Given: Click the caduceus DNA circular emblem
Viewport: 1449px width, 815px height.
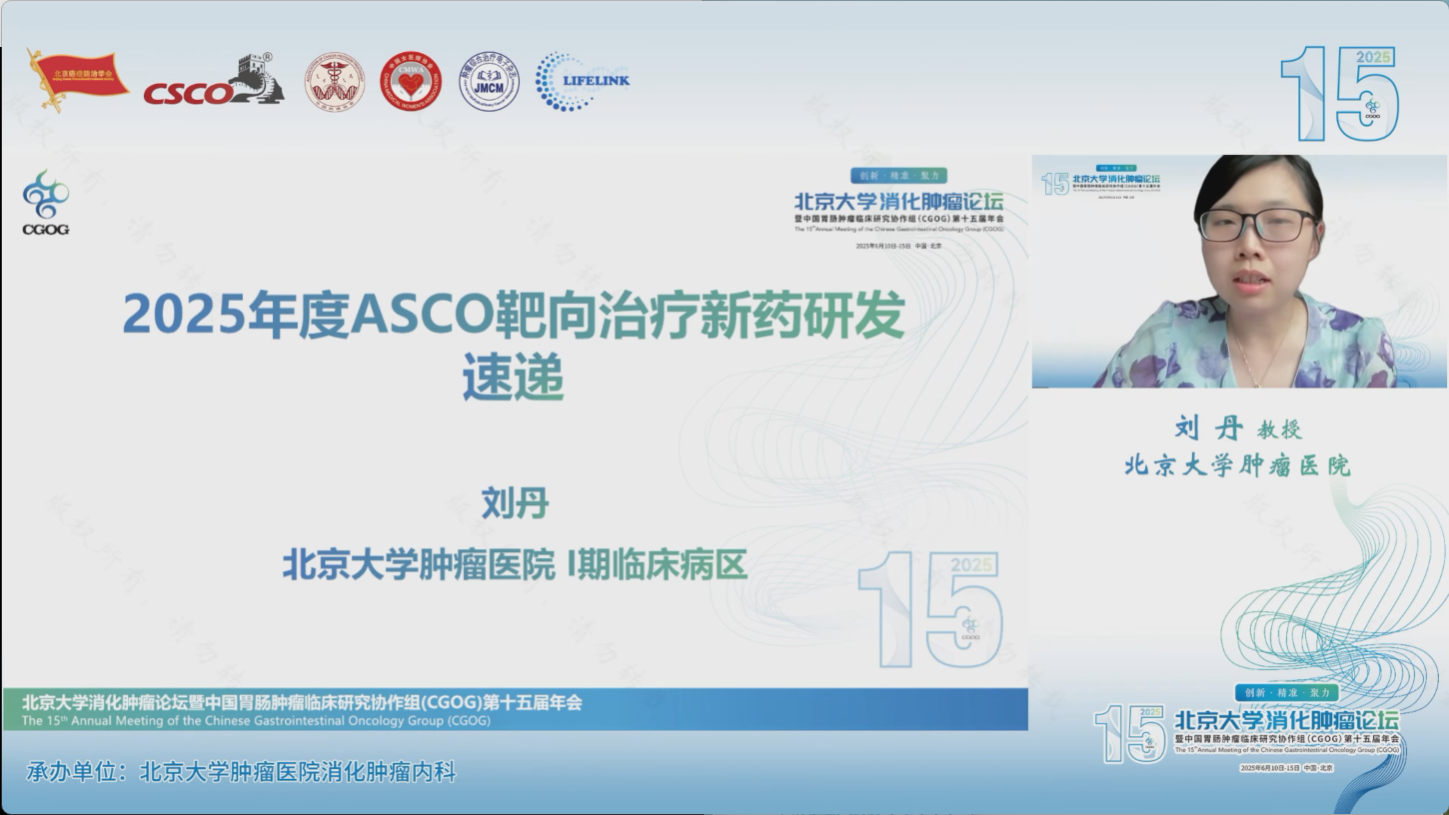Looking at the screenshot, I should (x=334, y=81).
